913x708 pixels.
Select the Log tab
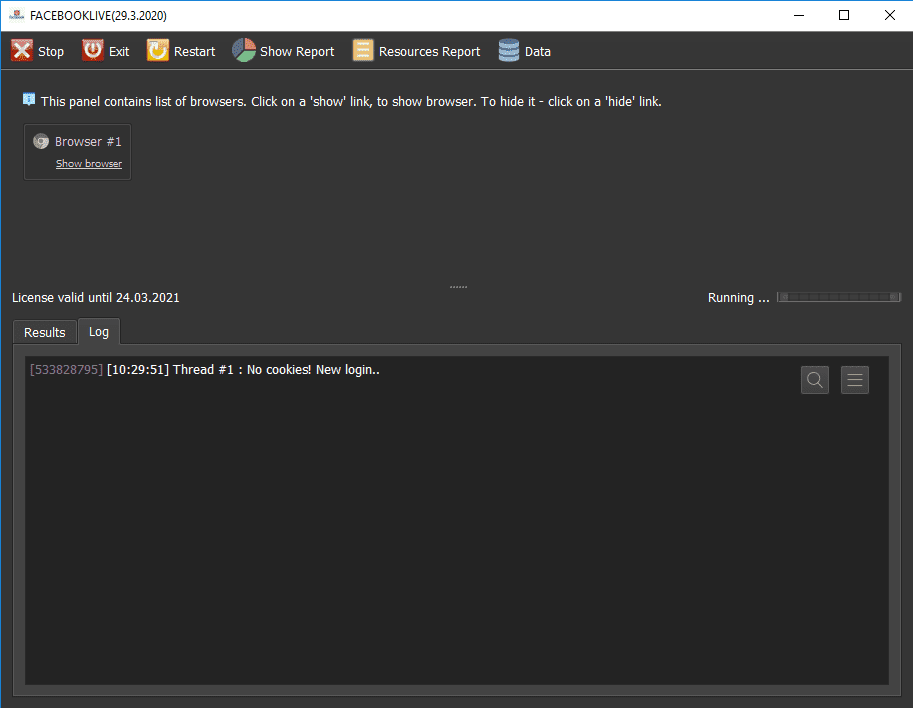tap(99, 331)
